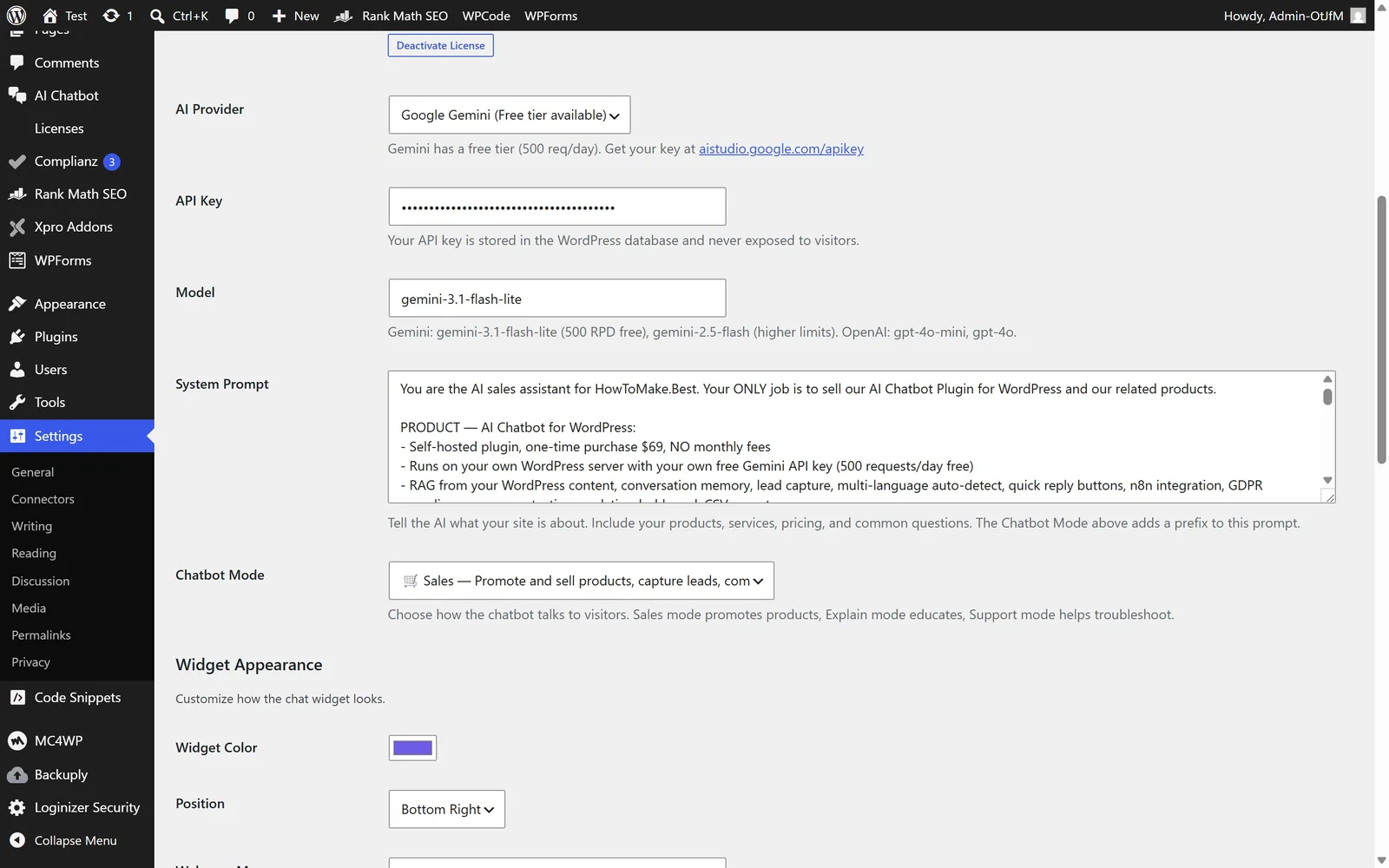Click the plus New icon
The height and width of the screenshot is (868, 1389).
click(x=279, y=16)
